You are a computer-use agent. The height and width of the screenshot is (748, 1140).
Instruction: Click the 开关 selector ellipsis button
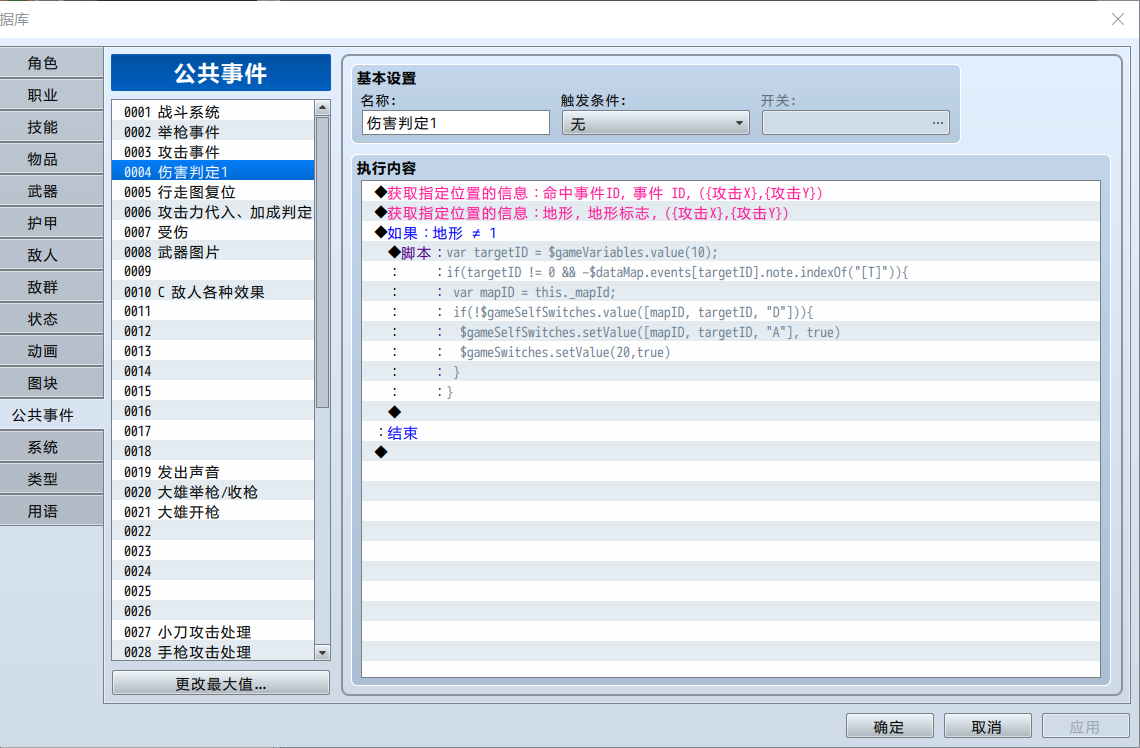tap(938, 123)
